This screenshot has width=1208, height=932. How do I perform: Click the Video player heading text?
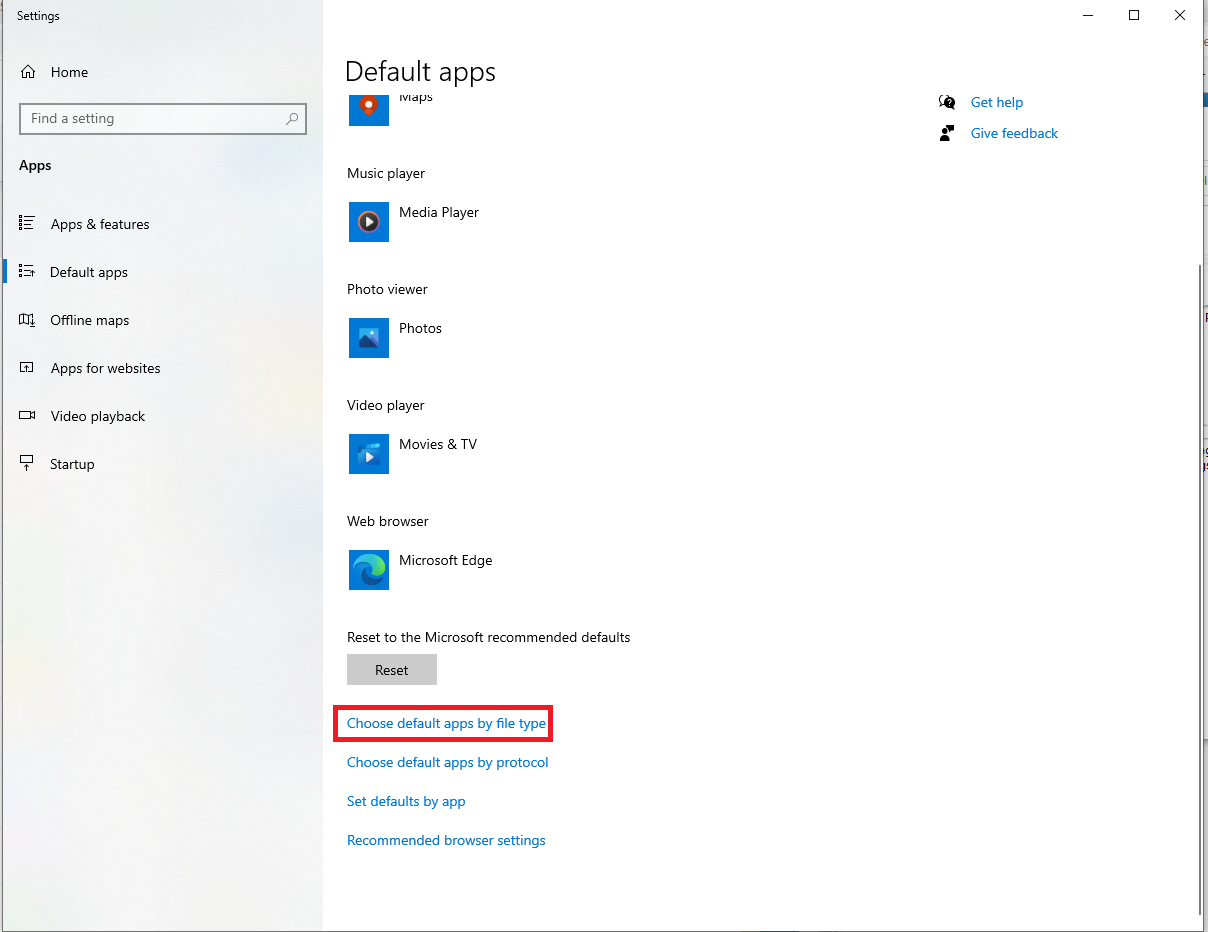pos(386,405)
